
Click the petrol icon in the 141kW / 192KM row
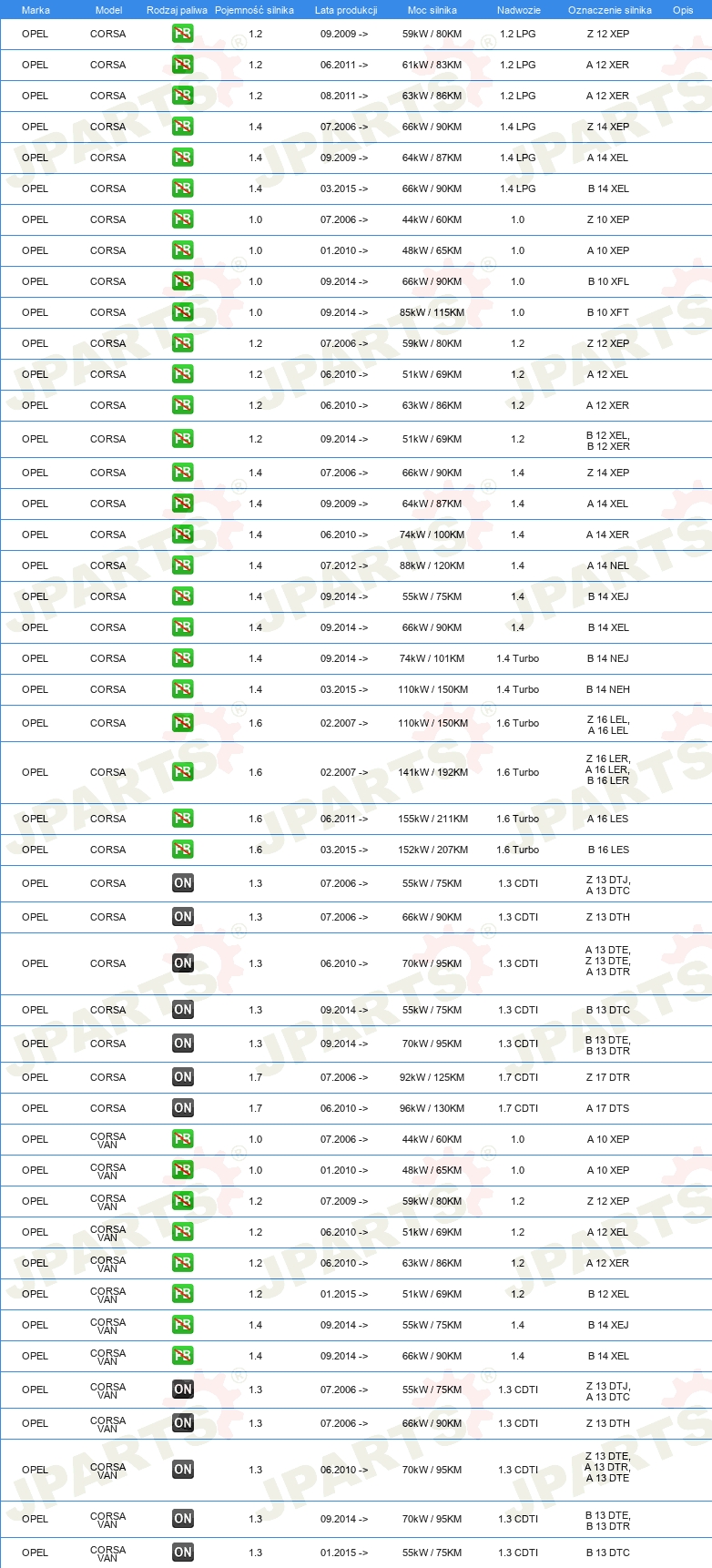click(182, 772)
